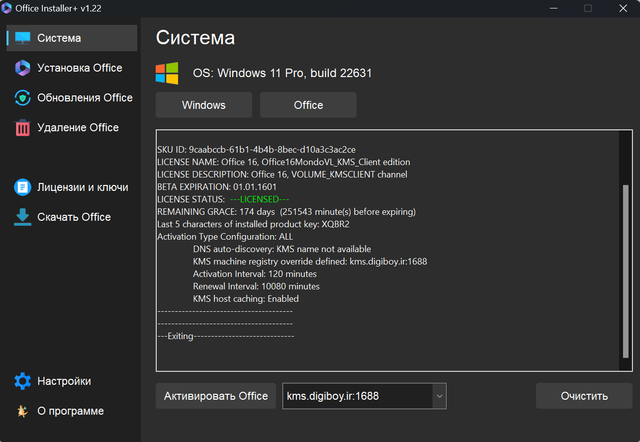Click the blue gear Настройки icon
640x442 pixels.
(22, 381)
